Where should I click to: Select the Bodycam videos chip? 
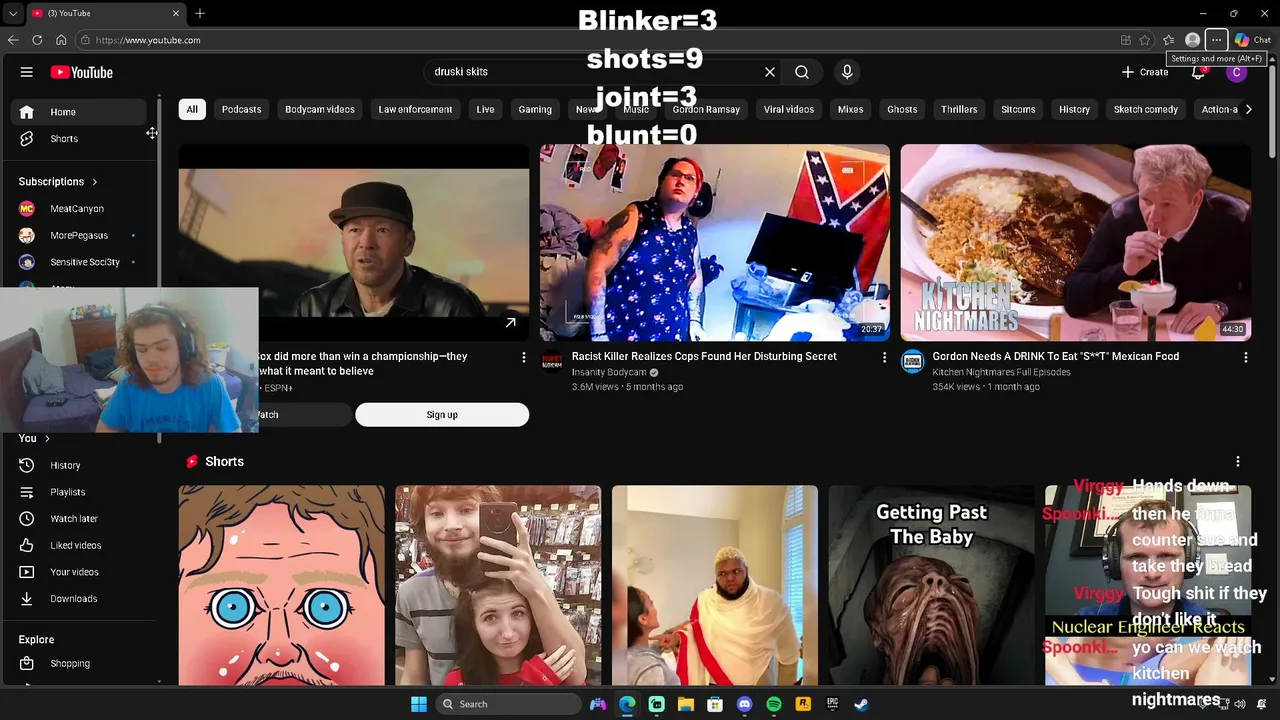click(320, 109)
